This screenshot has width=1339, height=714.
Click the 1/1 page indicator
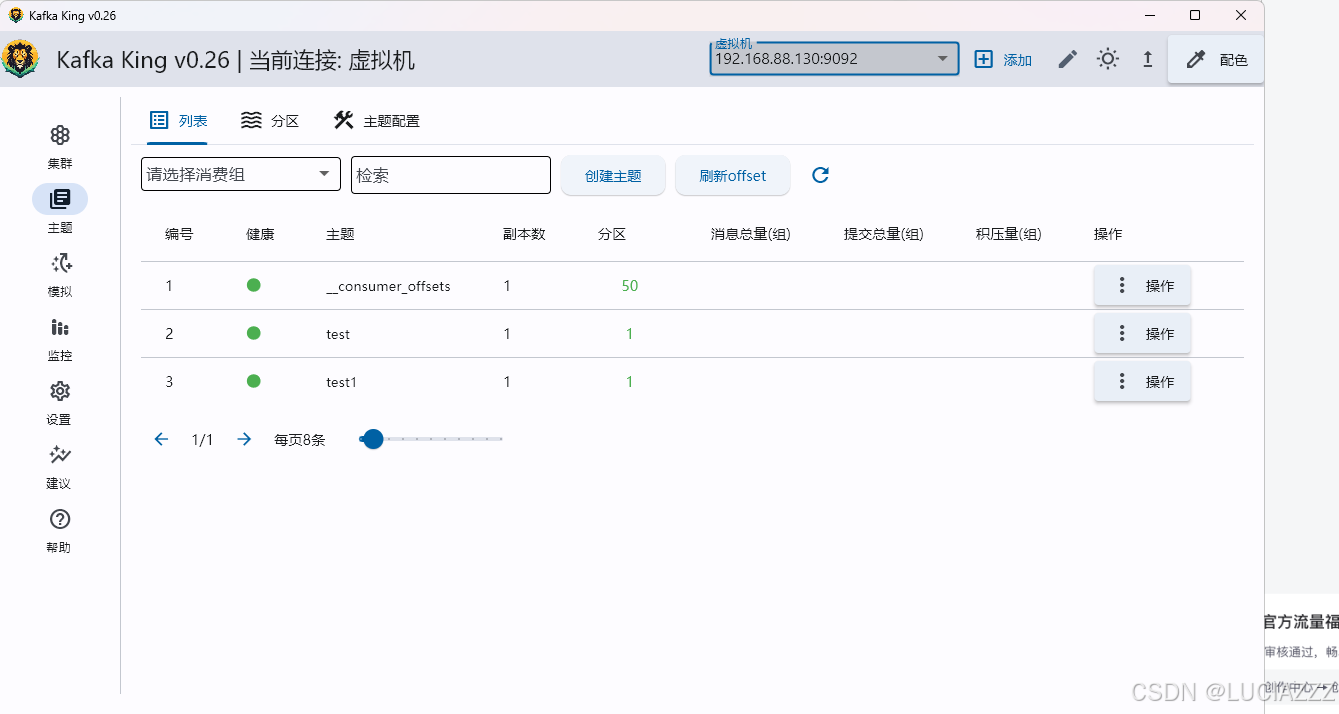click(202, 439)
